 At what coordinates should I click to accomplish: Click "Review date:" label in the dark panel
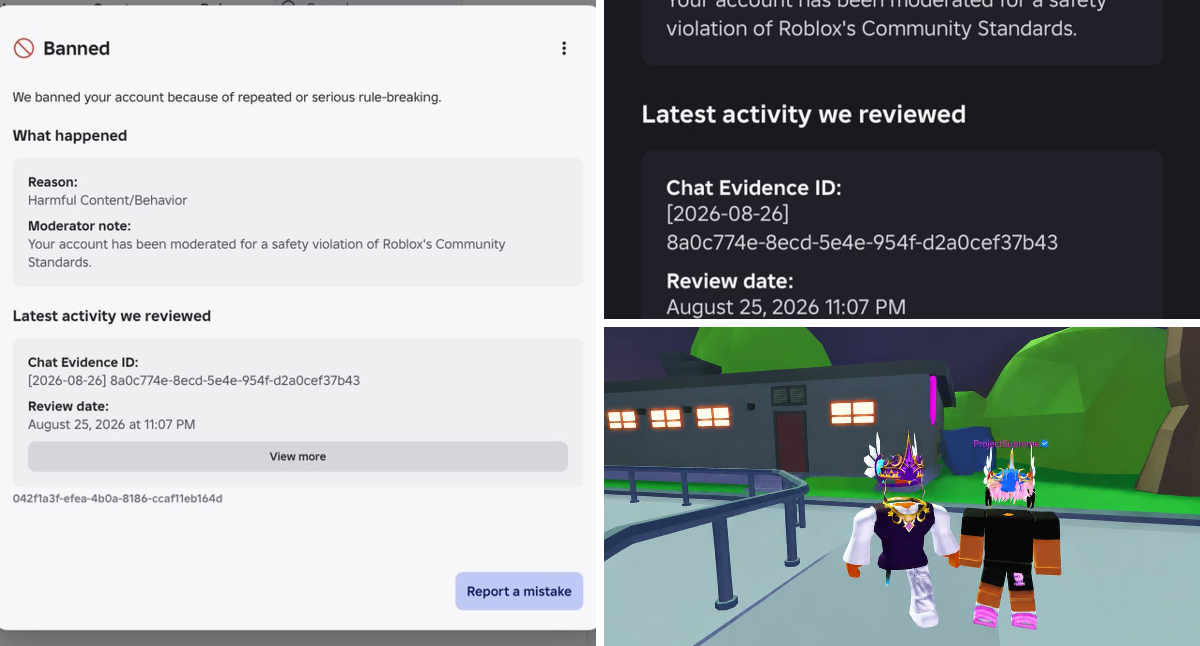730,281
